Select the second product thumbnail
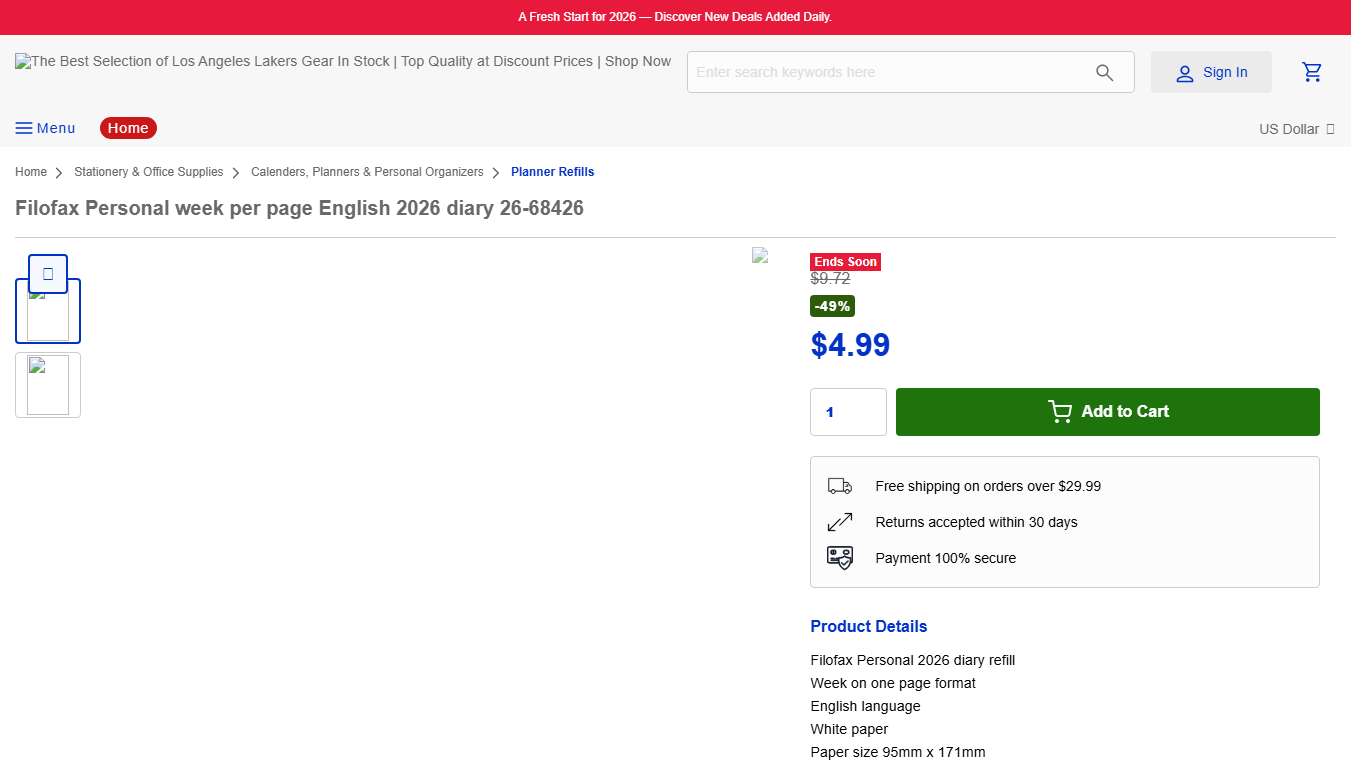1366x768 pixels. 48,385
